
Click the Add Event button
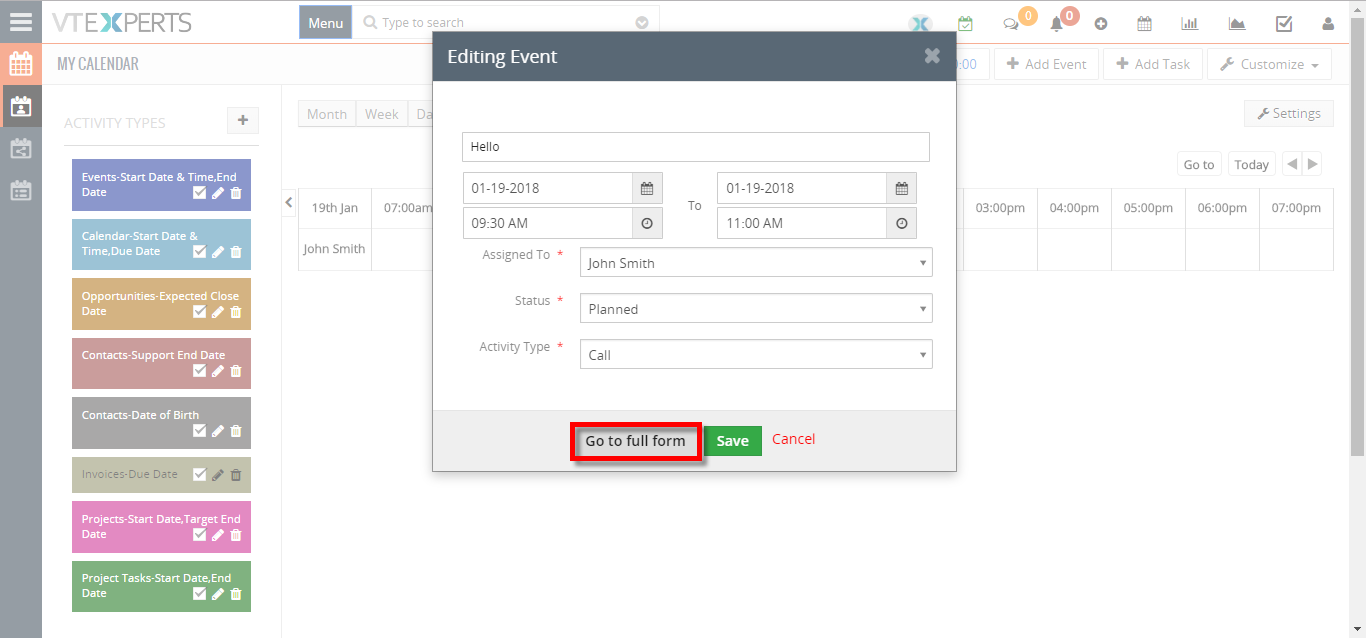(1046, 64)
